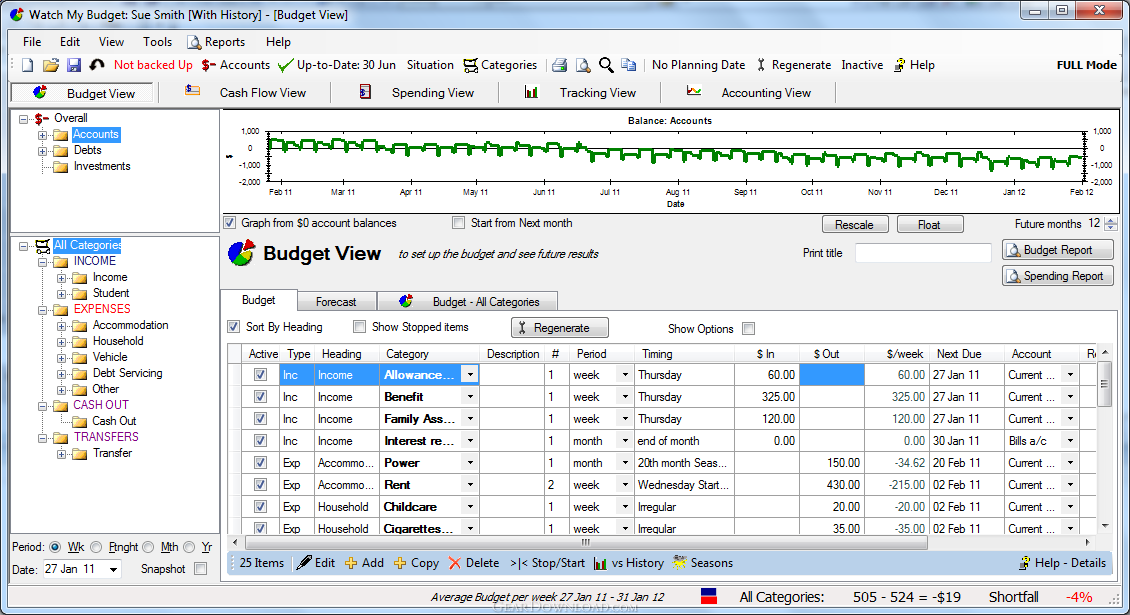Select the Mth period radio button
1130x615 pixels.
pos(148,547)
